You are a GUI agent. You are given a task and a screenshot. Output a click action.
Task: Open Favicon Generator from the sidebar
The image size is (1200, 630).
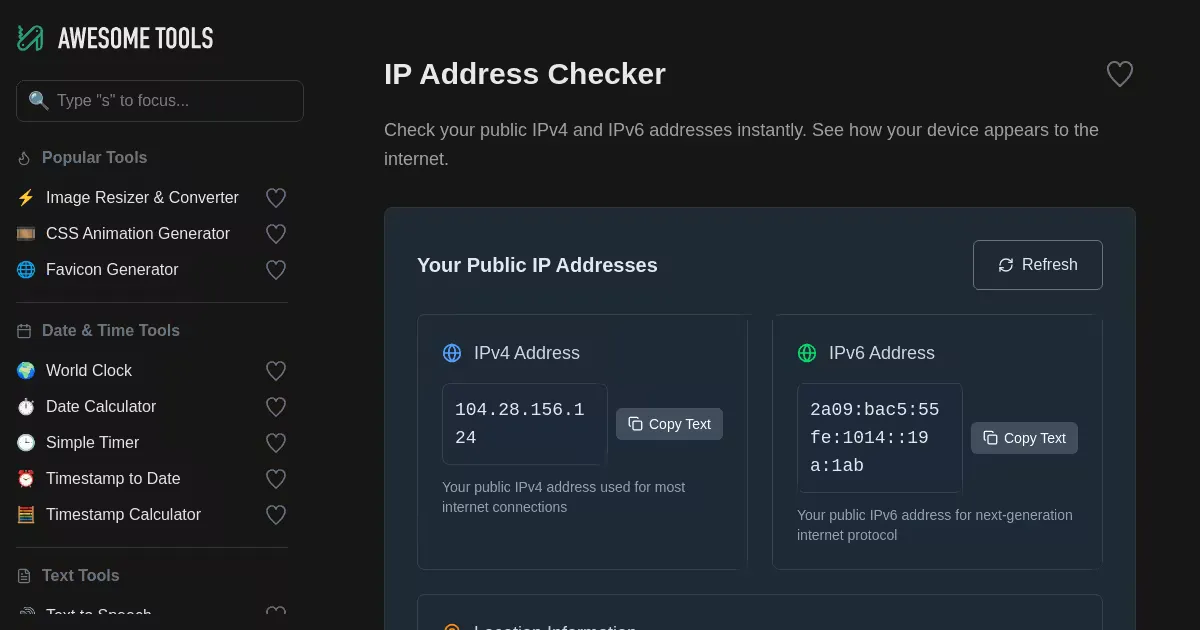point(112,270)
